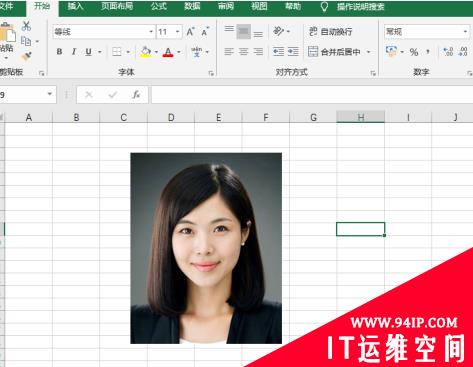The image size is (473, 367).
Task: Open 页面布局 Page Layout tab
Action: tap(117, 6)
